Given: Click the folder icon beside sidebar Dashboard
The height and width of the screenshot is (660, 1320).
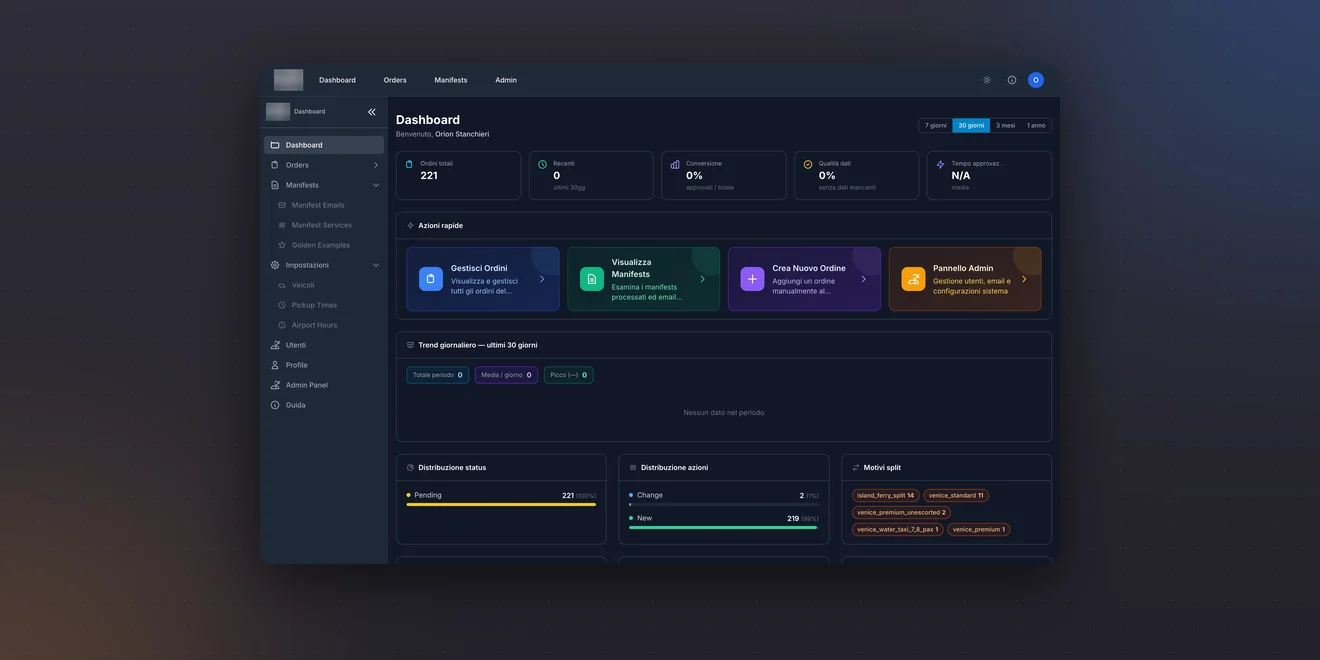Looking at the screenshot, I should pyautogui.click(x=275, y=145).
